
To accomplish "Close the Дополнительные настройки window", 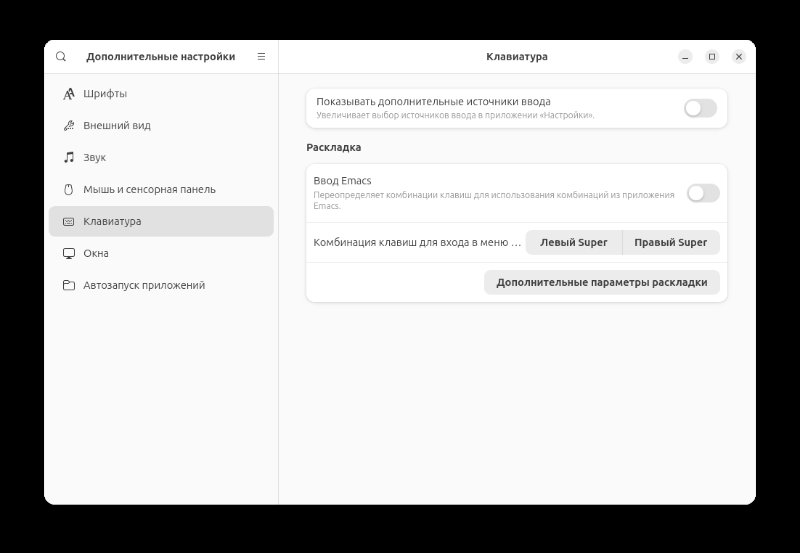I will click(739, 57).
